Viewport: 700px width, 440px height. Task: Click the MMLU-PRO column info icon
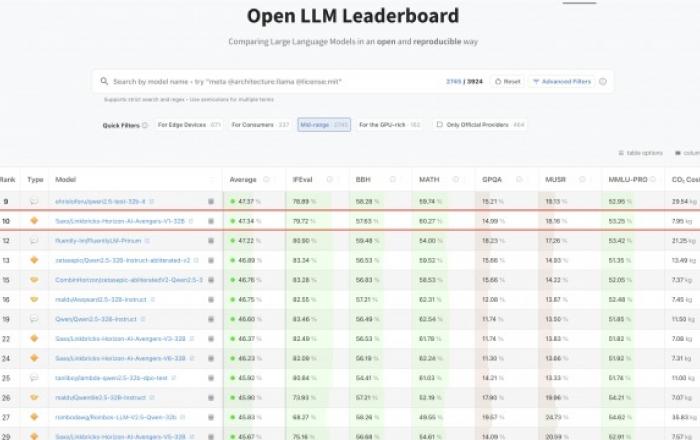click(653, 179)
